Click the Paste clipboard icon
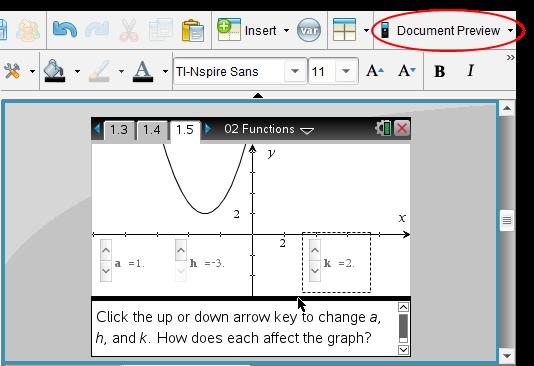This screenshot has width=534, height=366. point(193,31)
